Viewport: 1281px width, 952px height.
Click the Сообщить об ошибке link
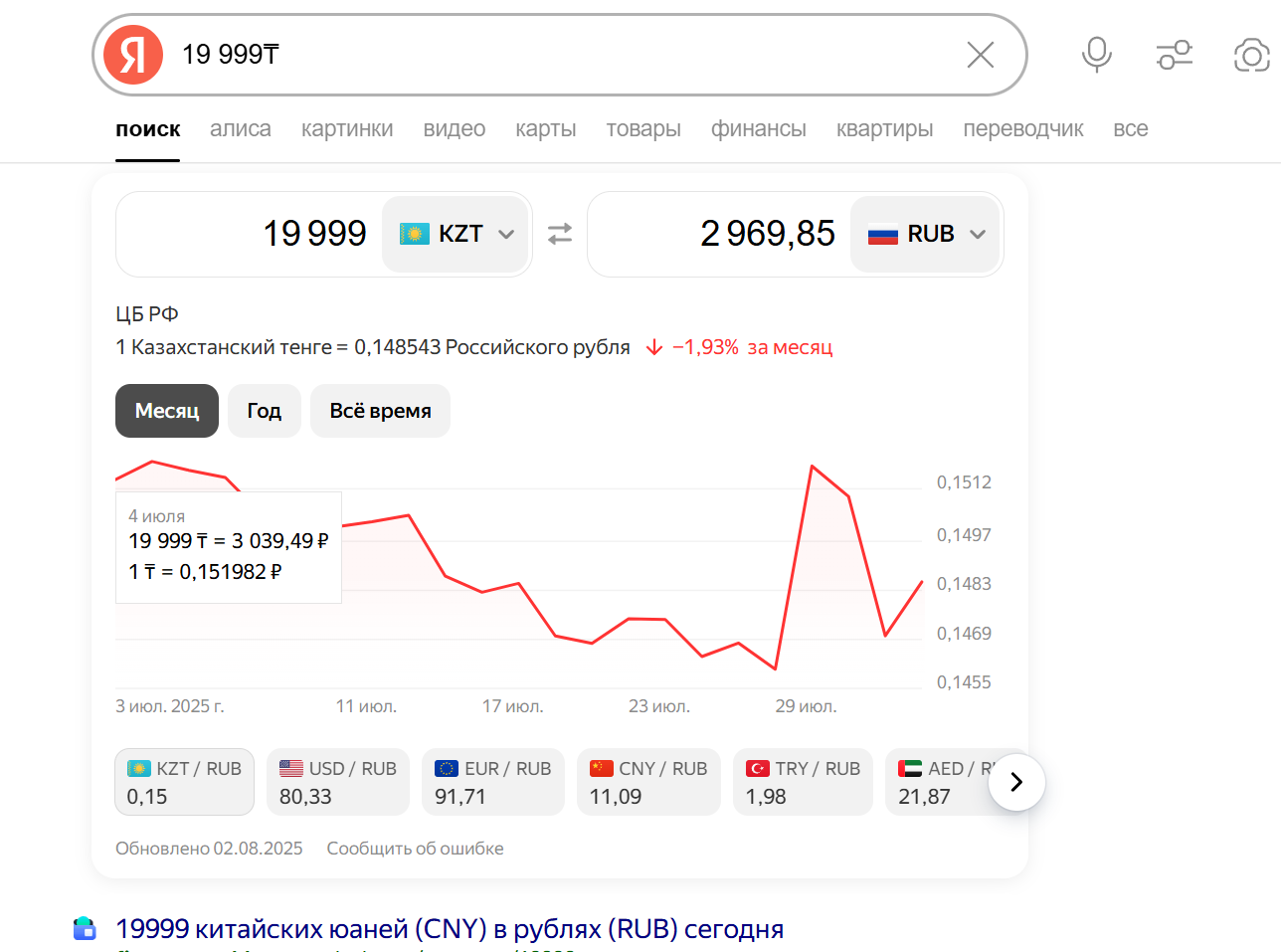click(415, 849)
